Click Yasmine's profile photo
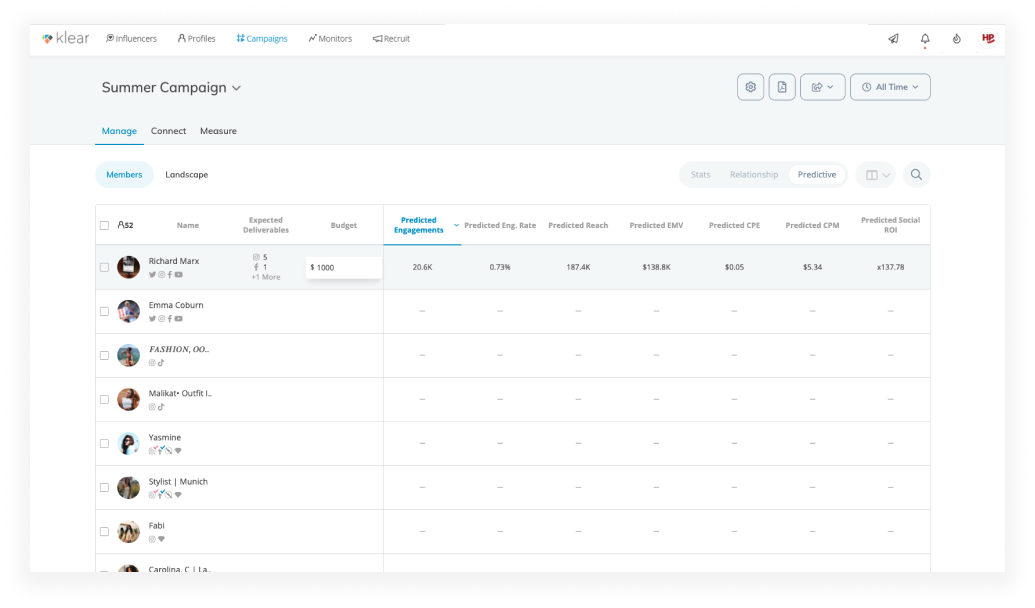This screenshot has width=1035, height=608. point(128,444)
